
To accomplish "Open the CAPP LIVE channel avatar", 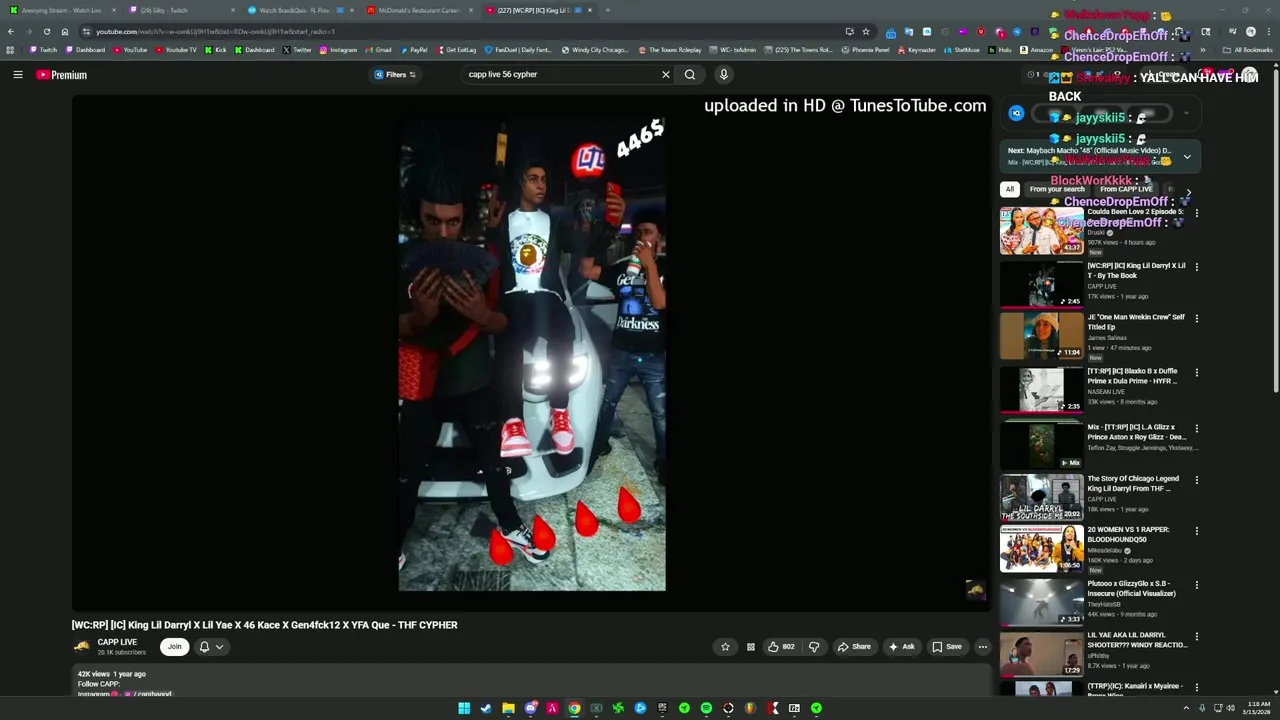I will coord(82,646).
